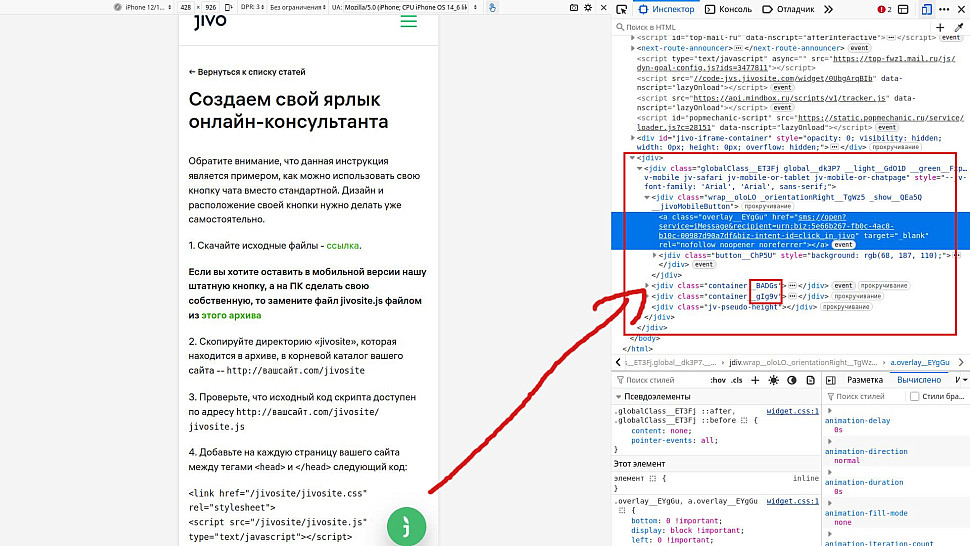Viewport: 970px width, 546px height.
Task: Expand the animation-delay computed property
Action: click(x=830, y=411)
